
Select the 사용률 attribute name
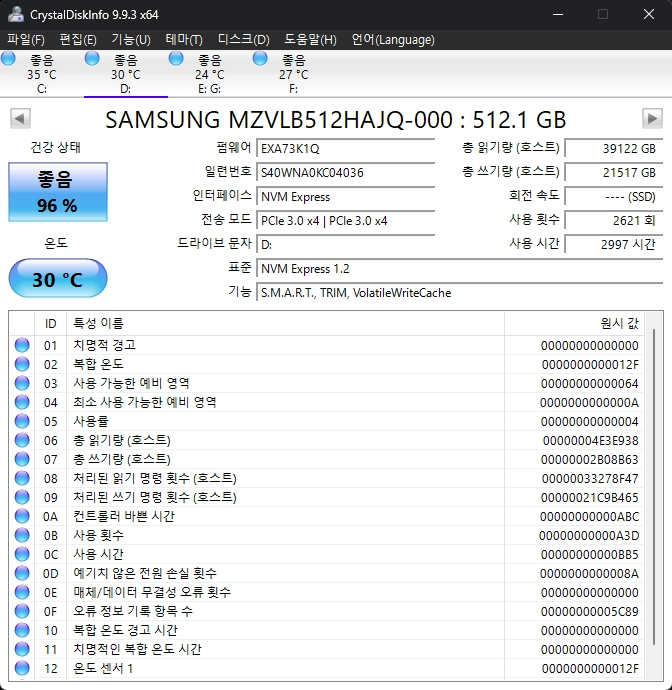pyautogui.click(x=91, y=421)
